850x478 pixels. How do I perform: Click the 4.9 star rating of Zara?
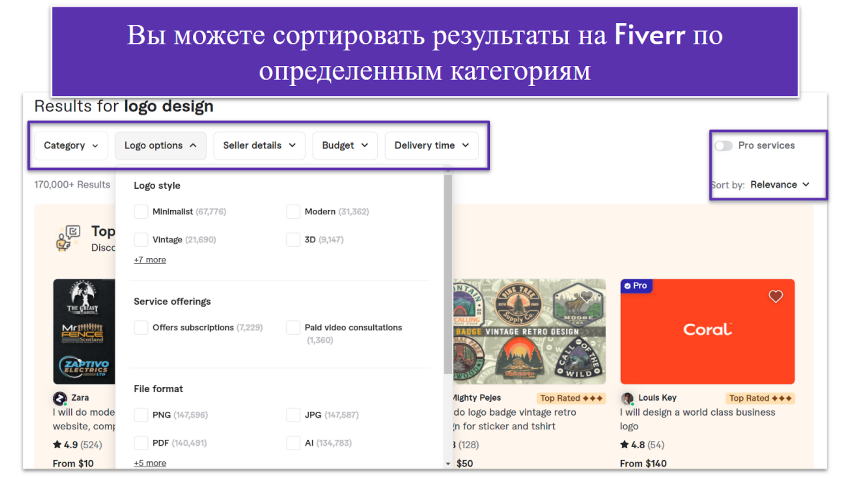coord(77,445)
